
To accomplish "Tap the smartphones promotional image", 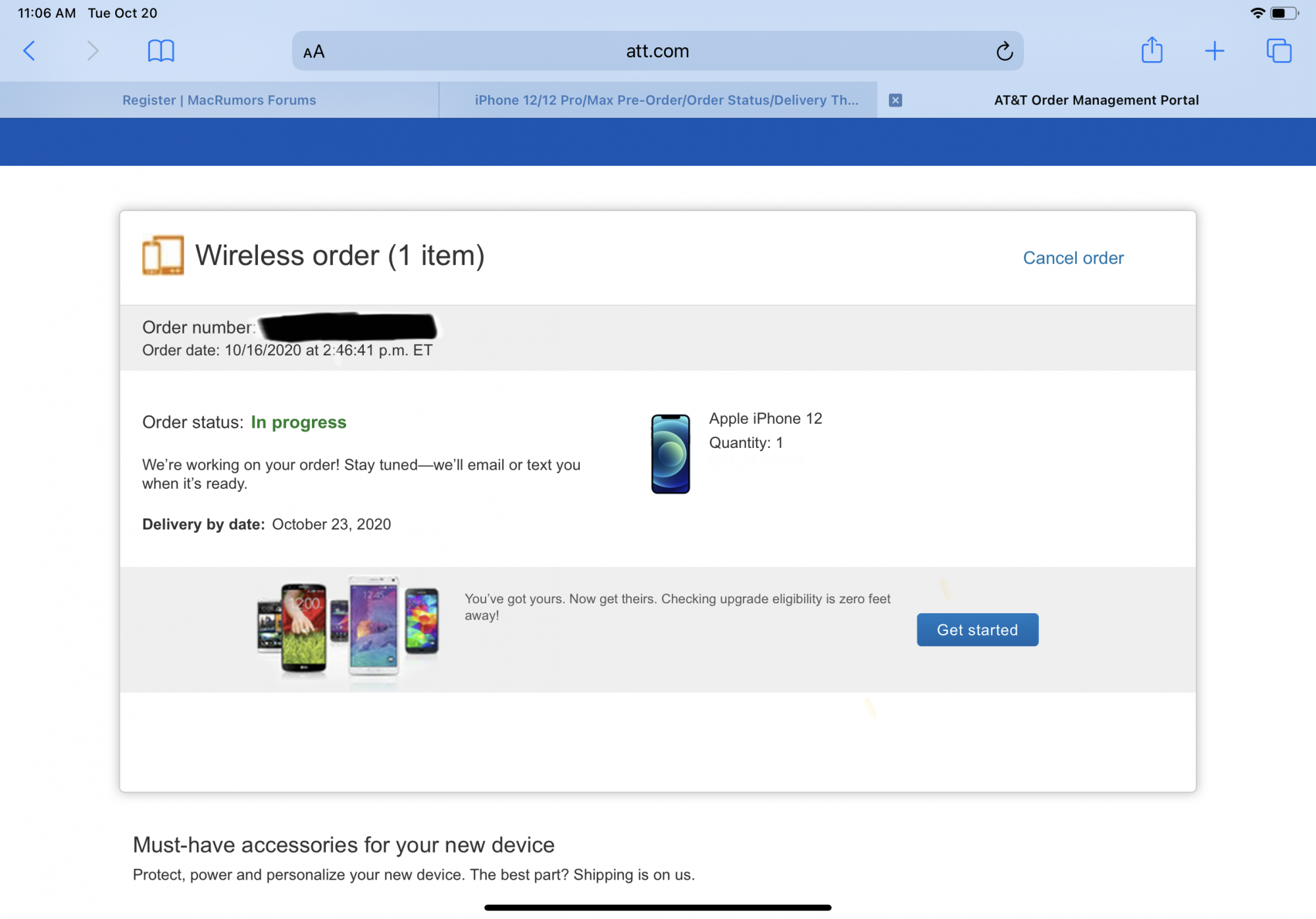I will (x=347, y=627).
